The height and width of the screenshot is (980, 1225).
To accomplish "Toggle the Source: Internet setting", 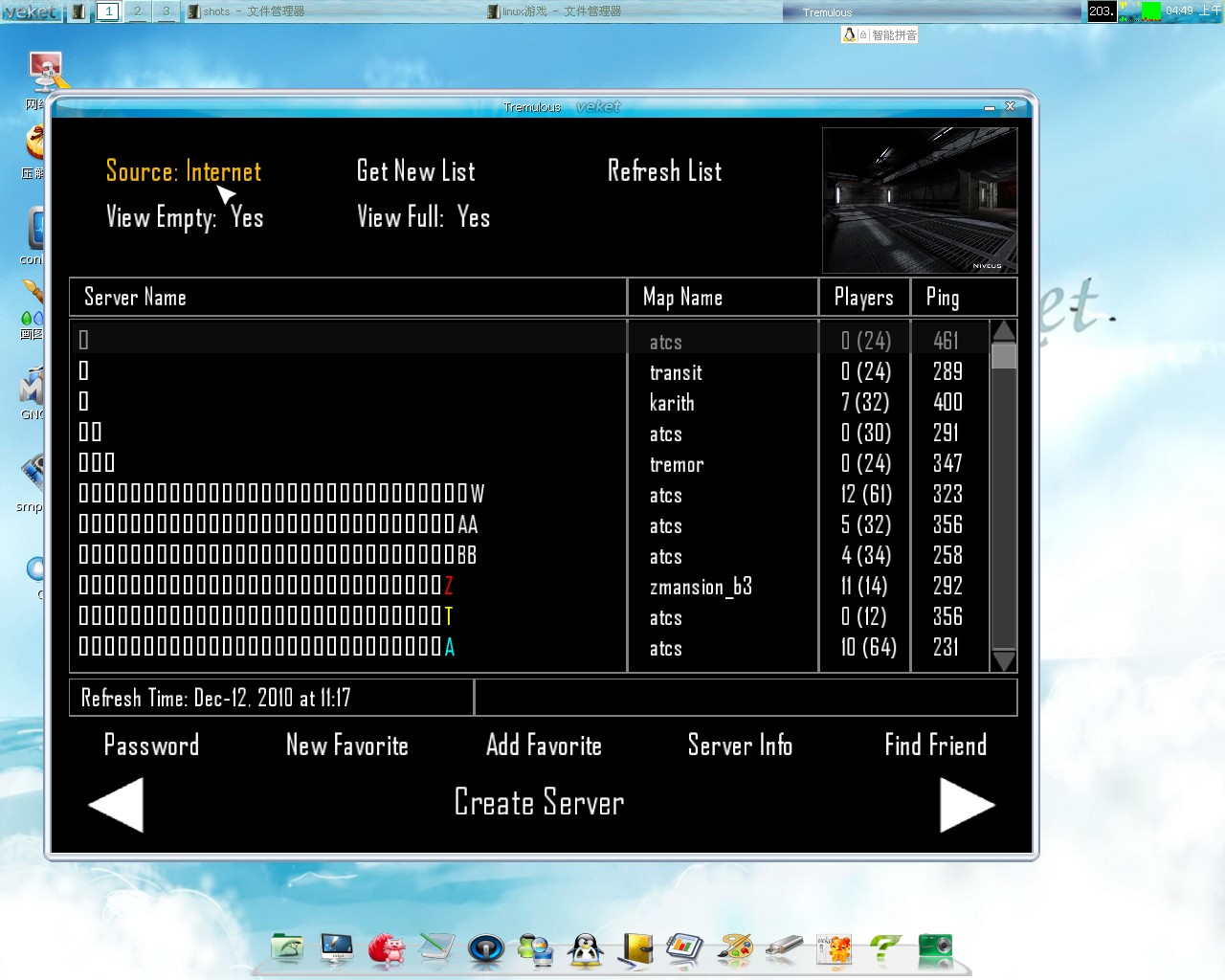I will pos(184,171).
